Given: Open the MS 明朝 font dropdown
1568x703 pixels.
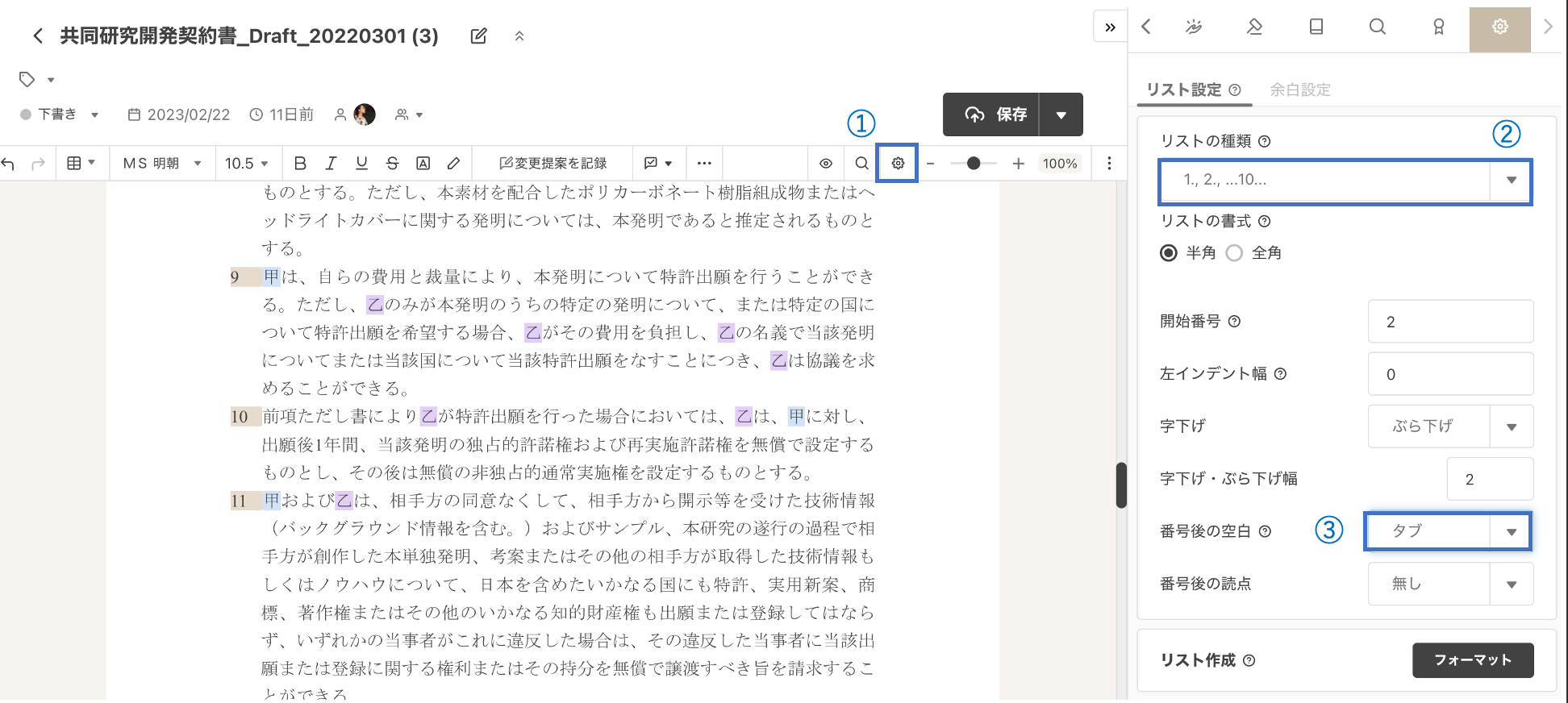Looking at the screenshot, I should click(162, 164).
